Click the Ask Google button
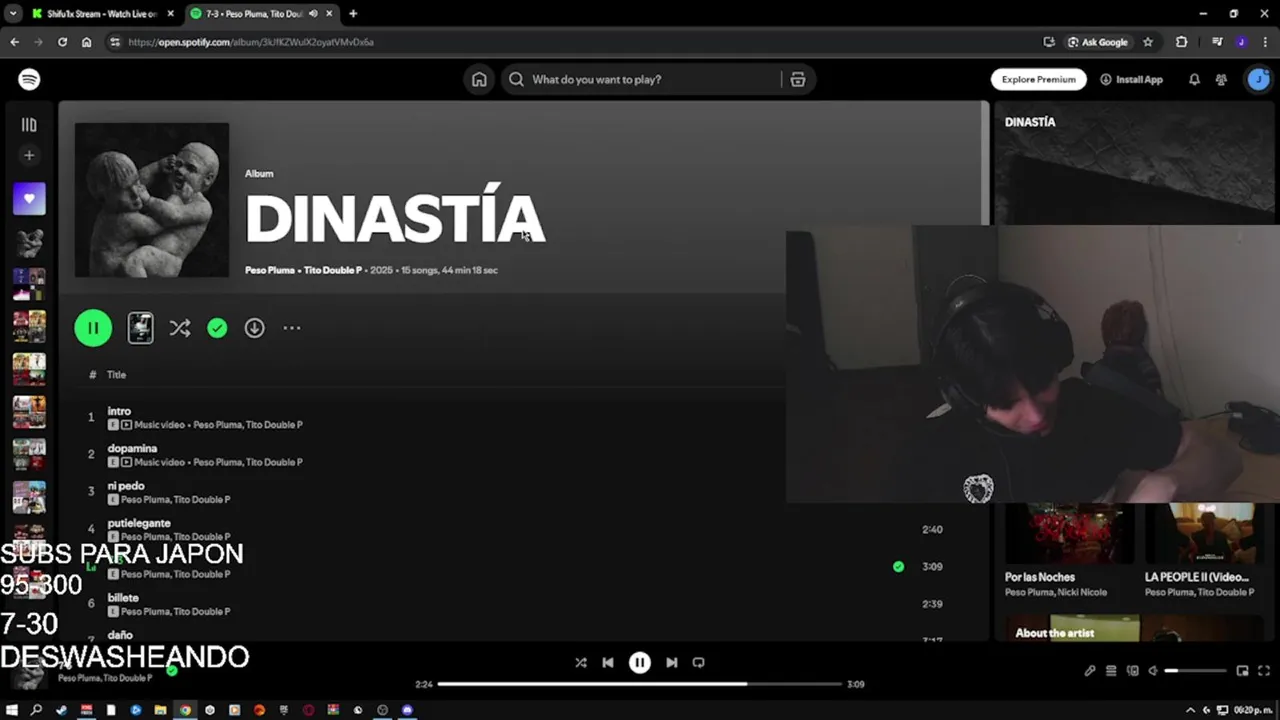The image size is (1280, 720). click(1097, 42)
